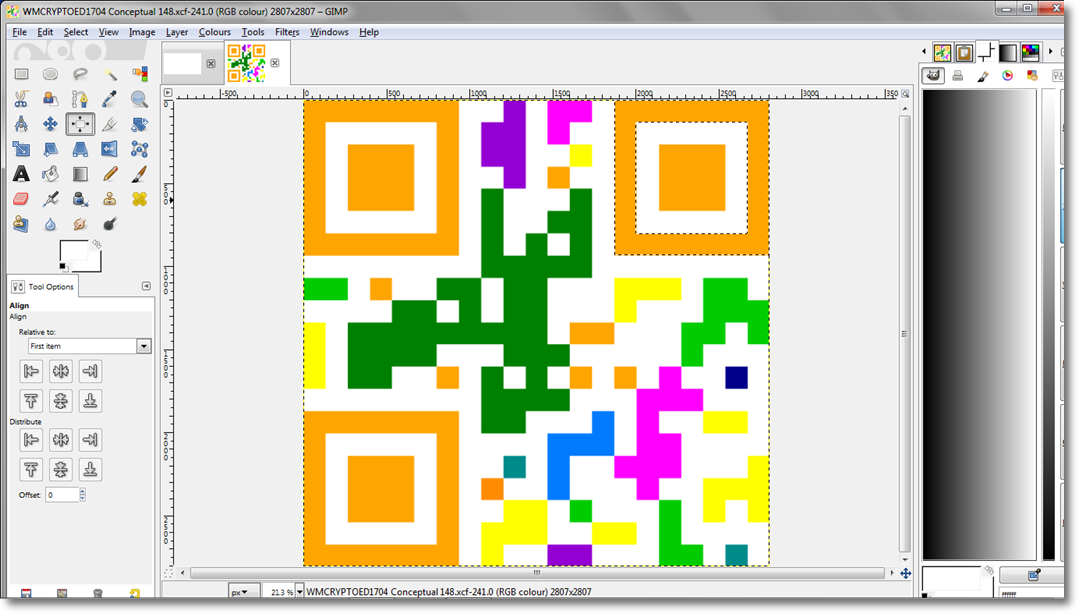
Task: Align top edge of target button
Action: (x=31, y=401)
